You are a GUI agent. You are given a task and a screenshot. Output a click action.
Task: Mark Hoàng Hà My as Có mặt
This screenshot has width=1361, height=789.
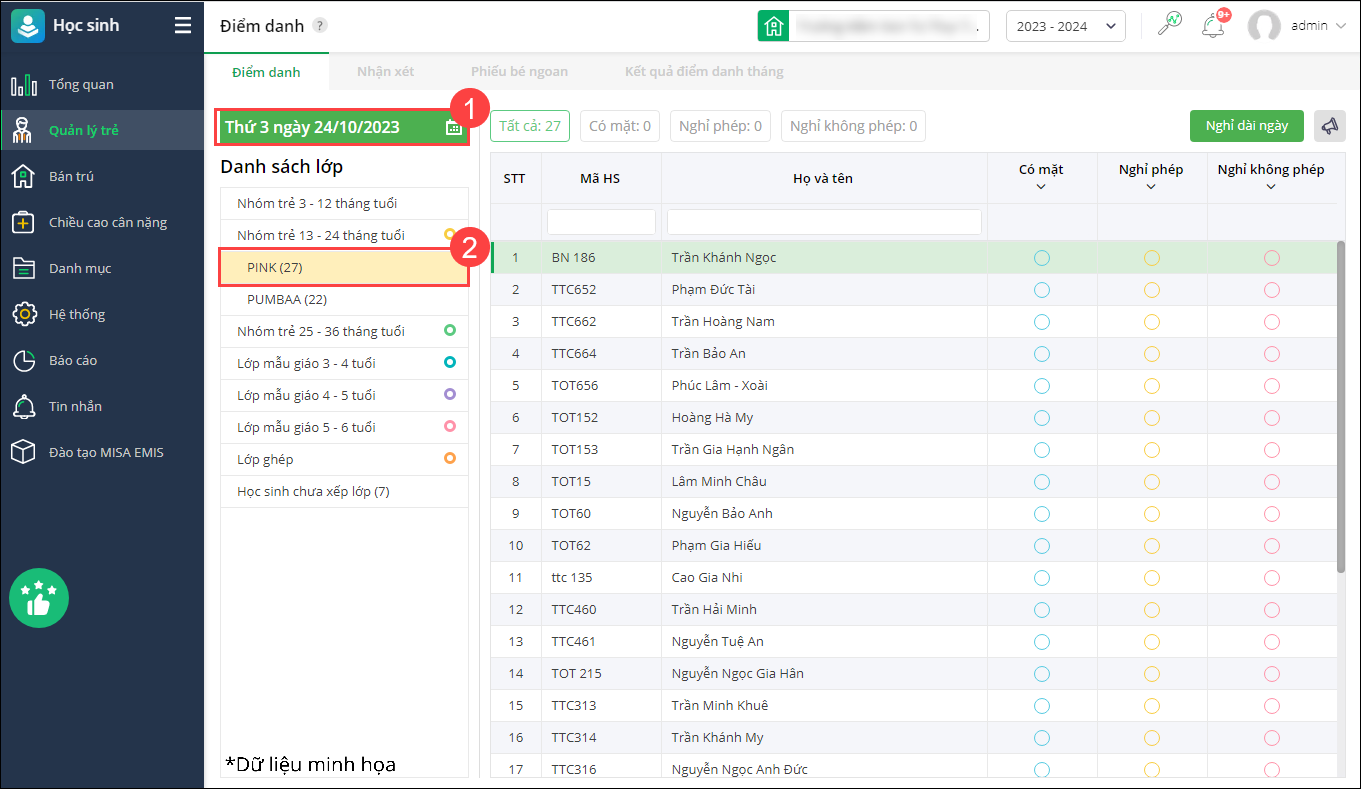[x=1042, y=418]
